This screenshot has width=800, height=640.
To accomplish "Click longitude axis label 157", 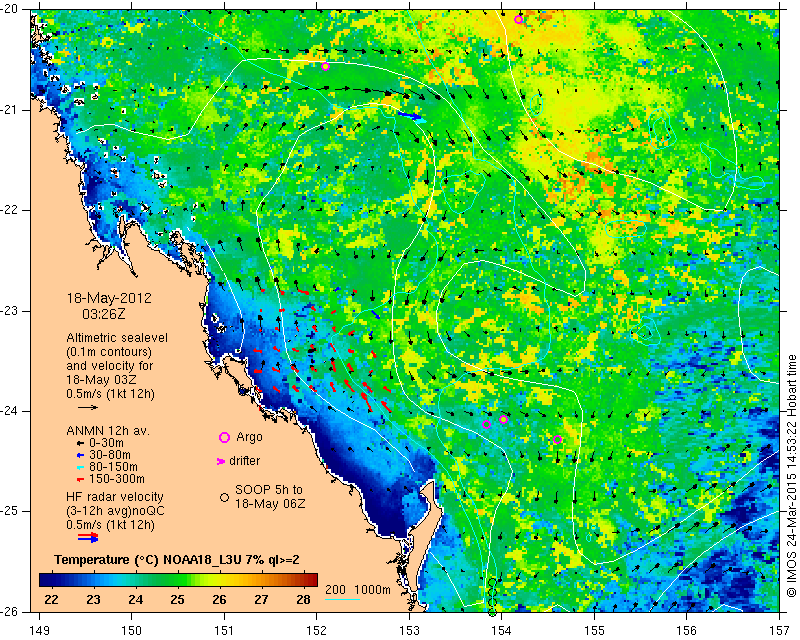I will tap(780, 631).
